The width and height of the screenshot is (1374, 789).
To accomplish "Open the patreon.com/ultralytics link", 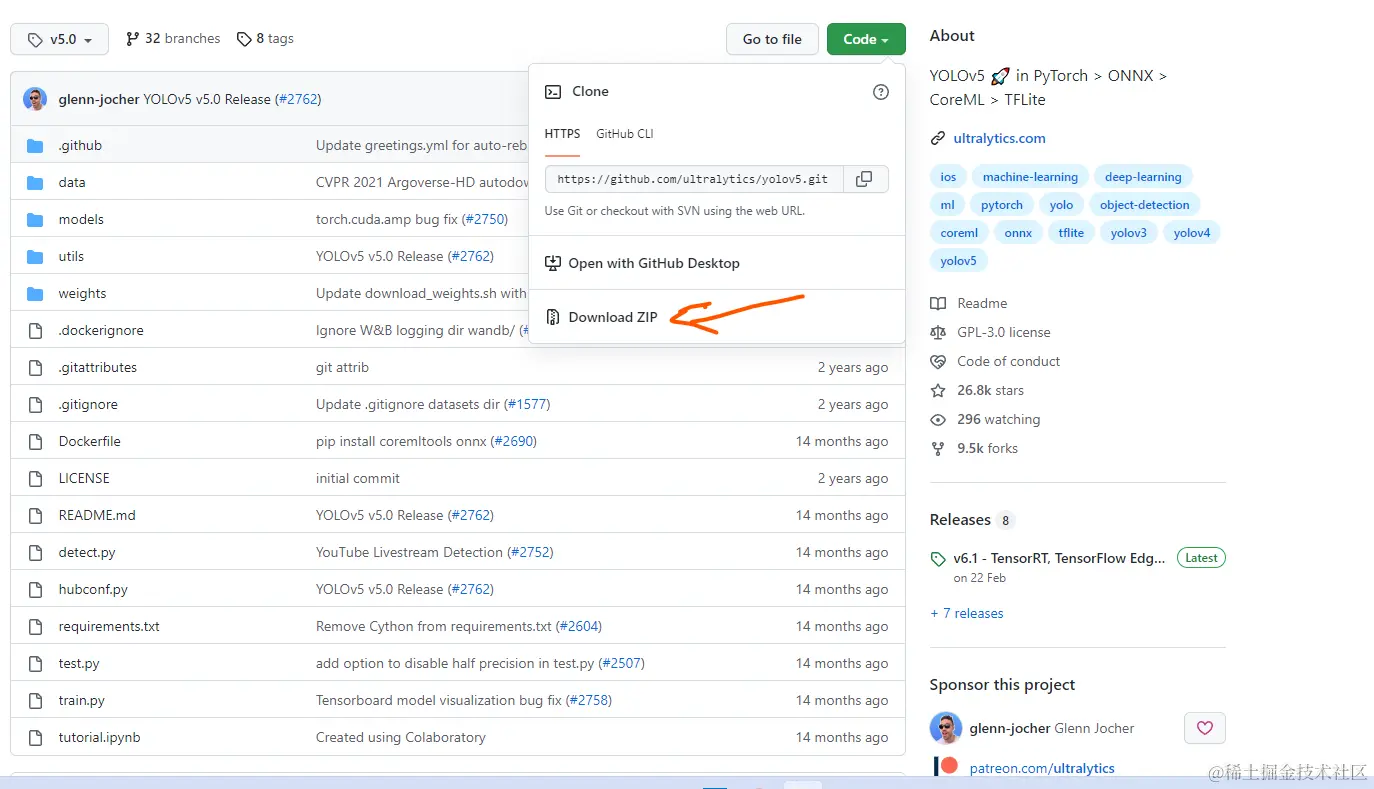I will pos(1042,769).
